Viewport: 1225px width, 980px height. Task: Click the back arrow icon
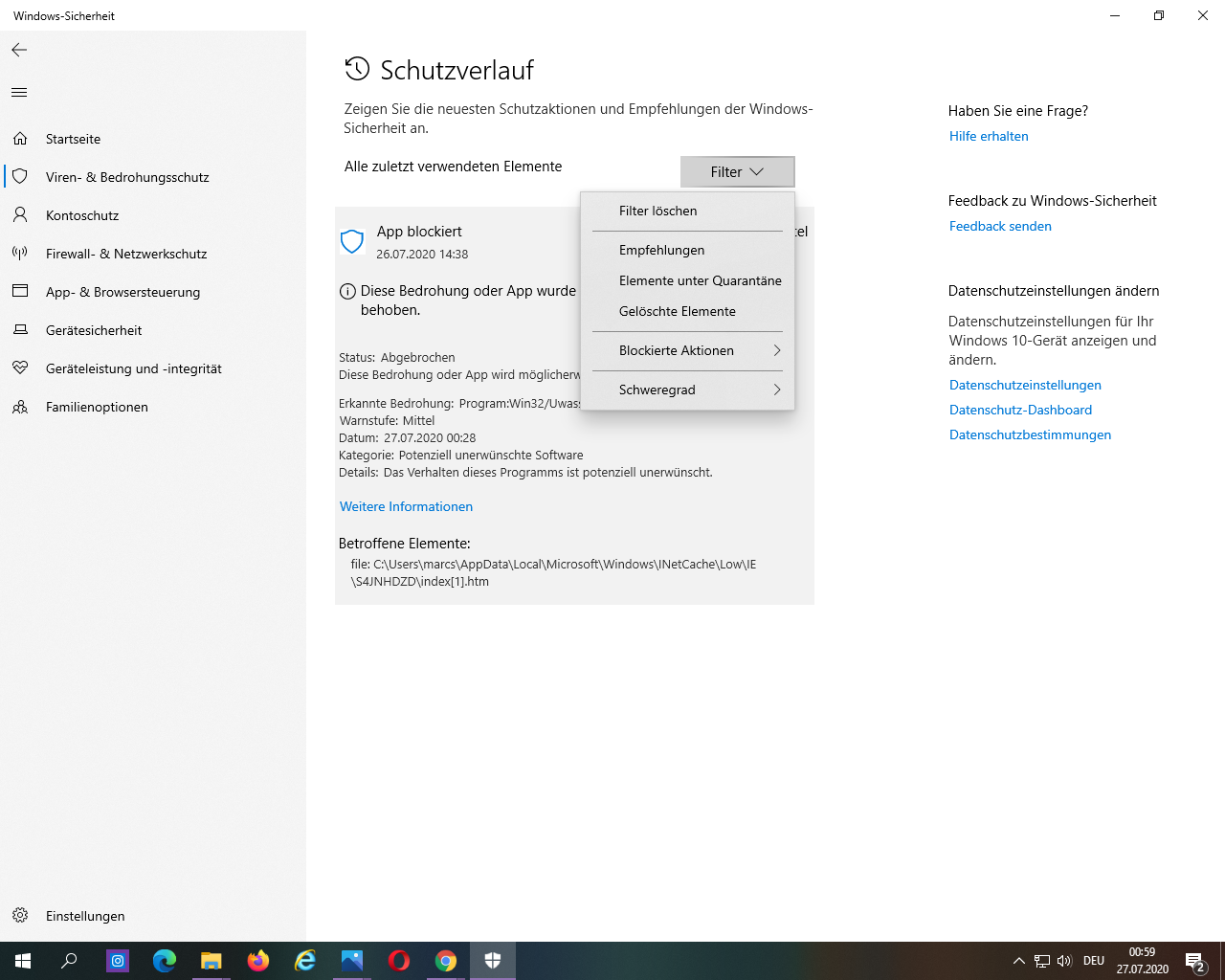(x=19, y=50)
